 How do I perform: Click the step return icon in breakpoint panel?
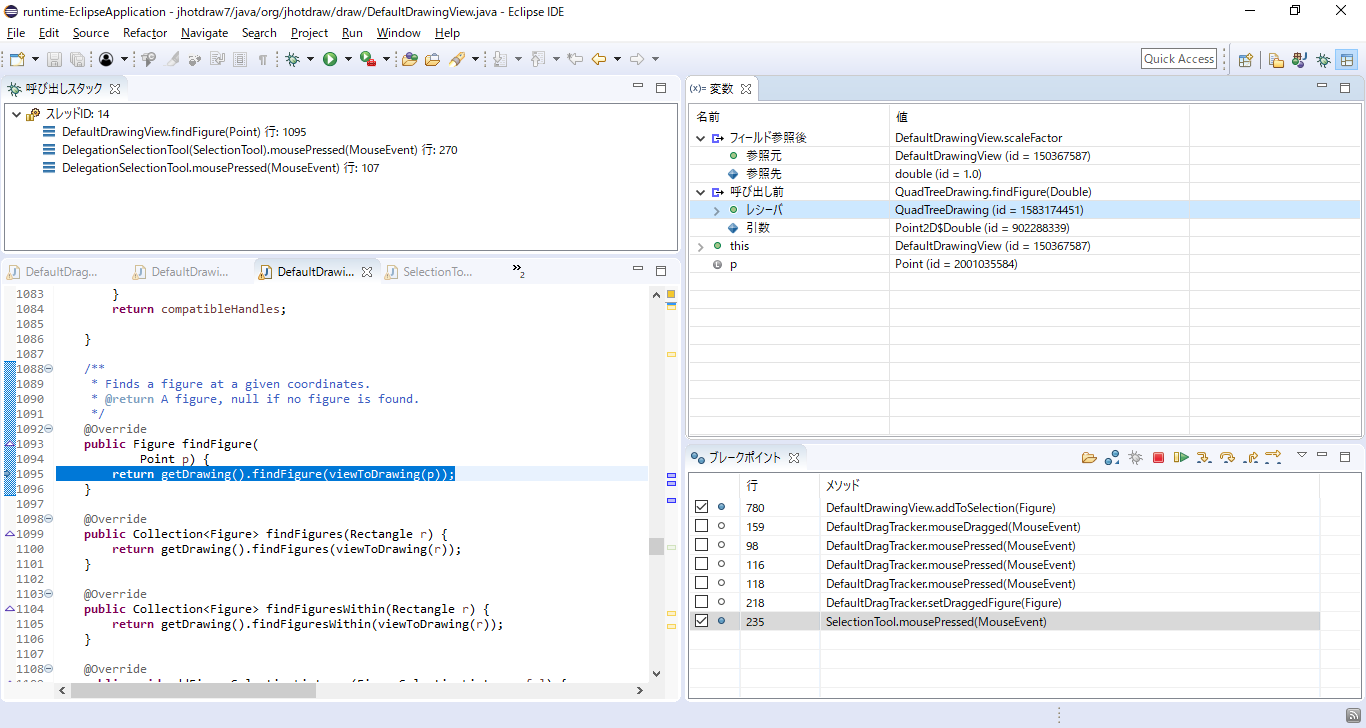coord(1250,457)
